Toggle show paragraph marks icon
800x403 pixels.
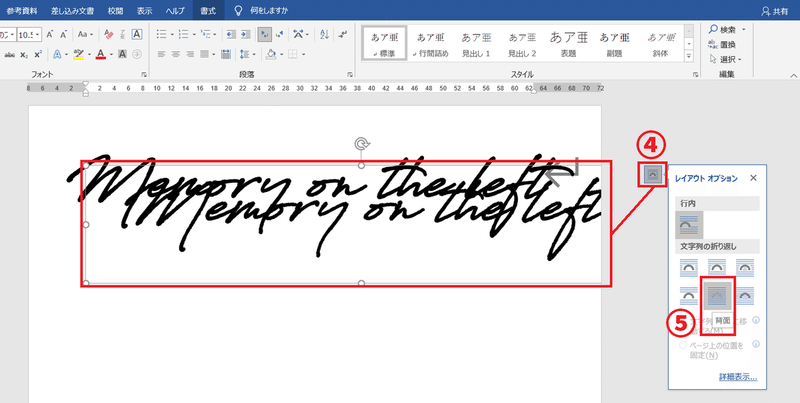[x=343, y=35]
